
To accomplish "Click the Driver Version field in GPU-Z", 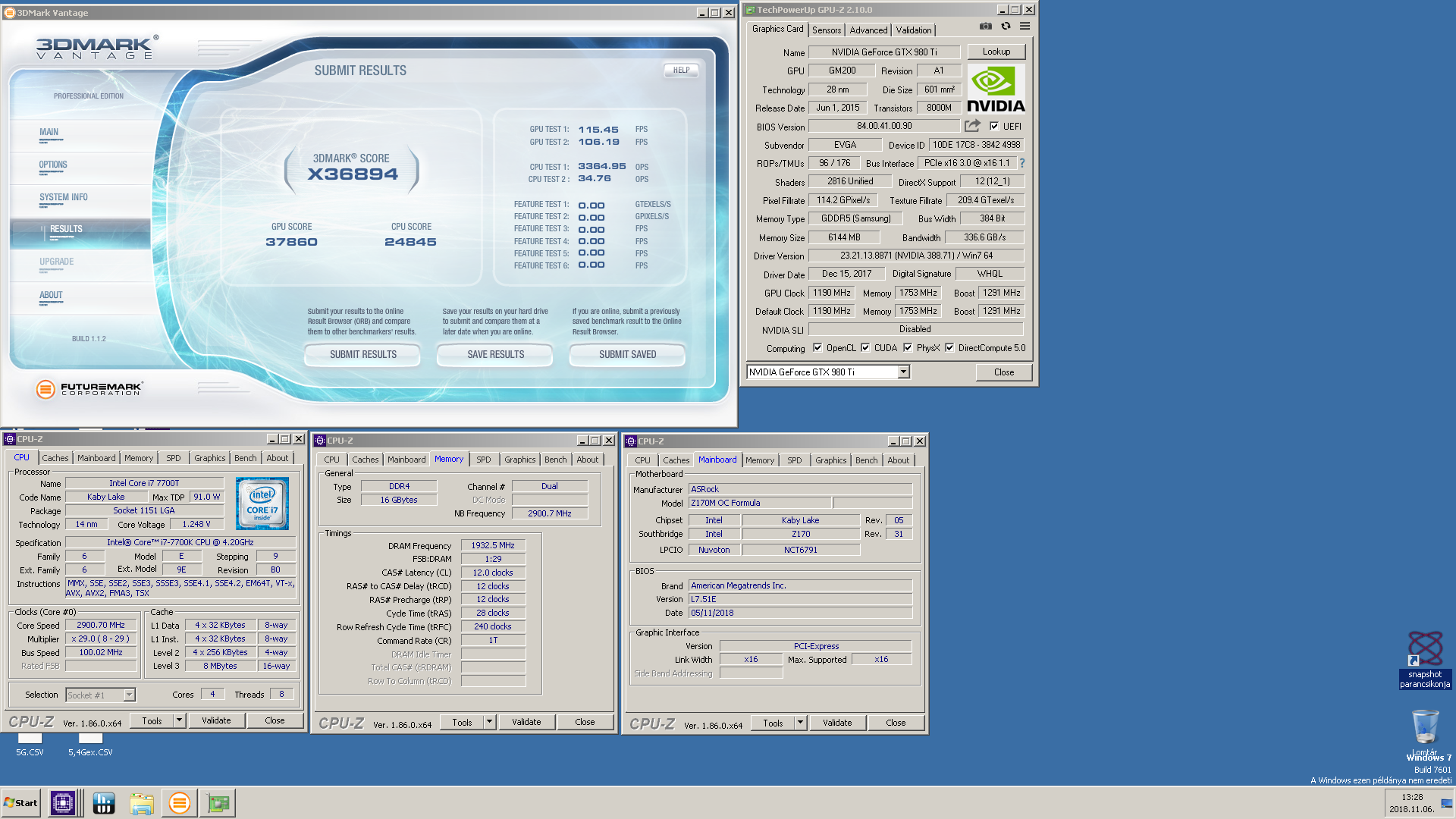I will pyautogui.click(x=916, y=256).
